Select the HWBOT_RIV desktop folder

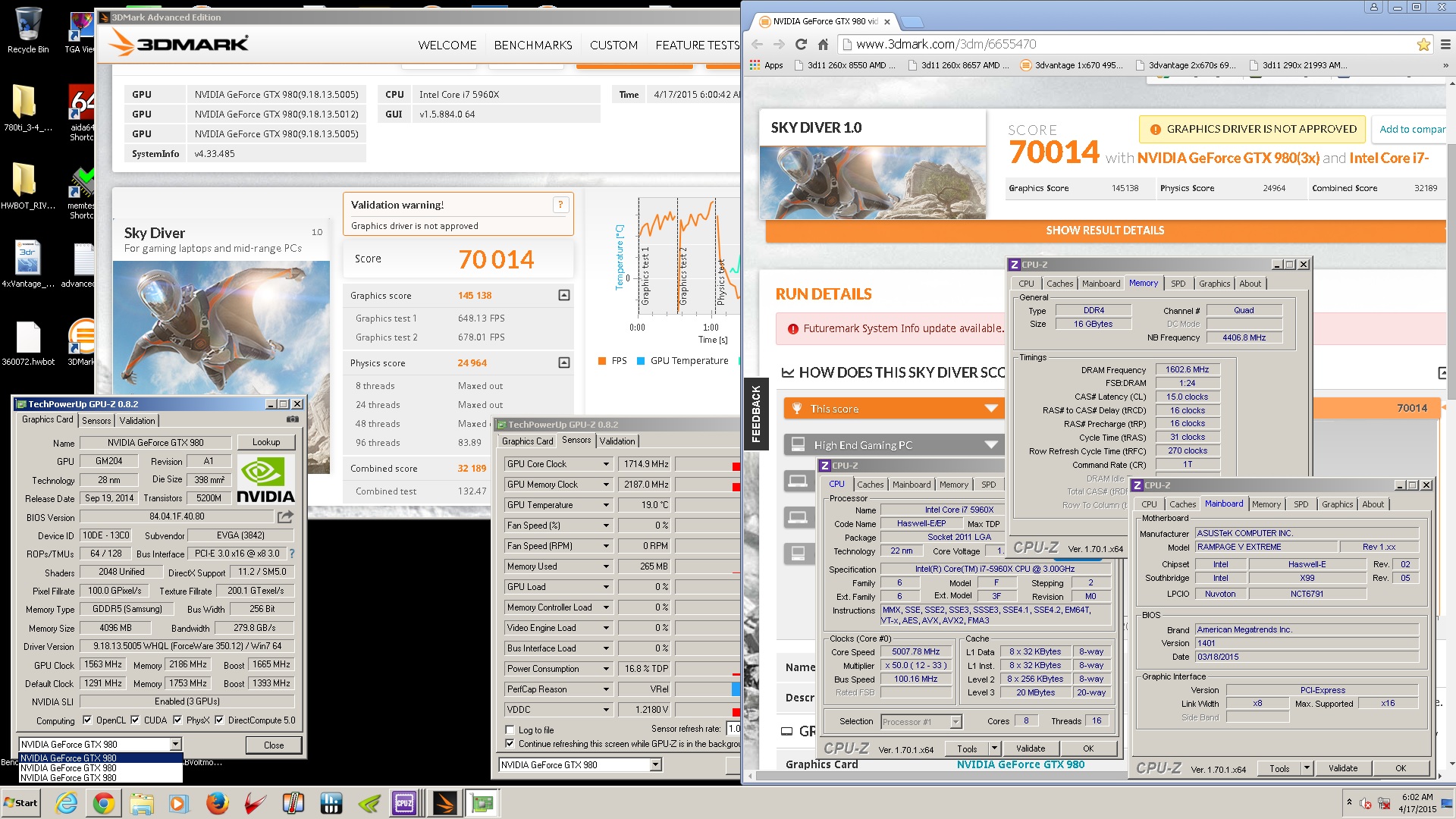(27, 186)
